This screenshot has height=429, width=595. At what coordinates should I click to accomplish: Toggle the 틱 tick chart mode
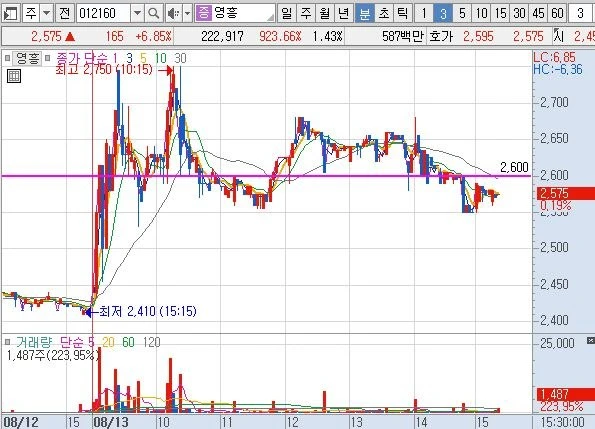click(402, 14)
